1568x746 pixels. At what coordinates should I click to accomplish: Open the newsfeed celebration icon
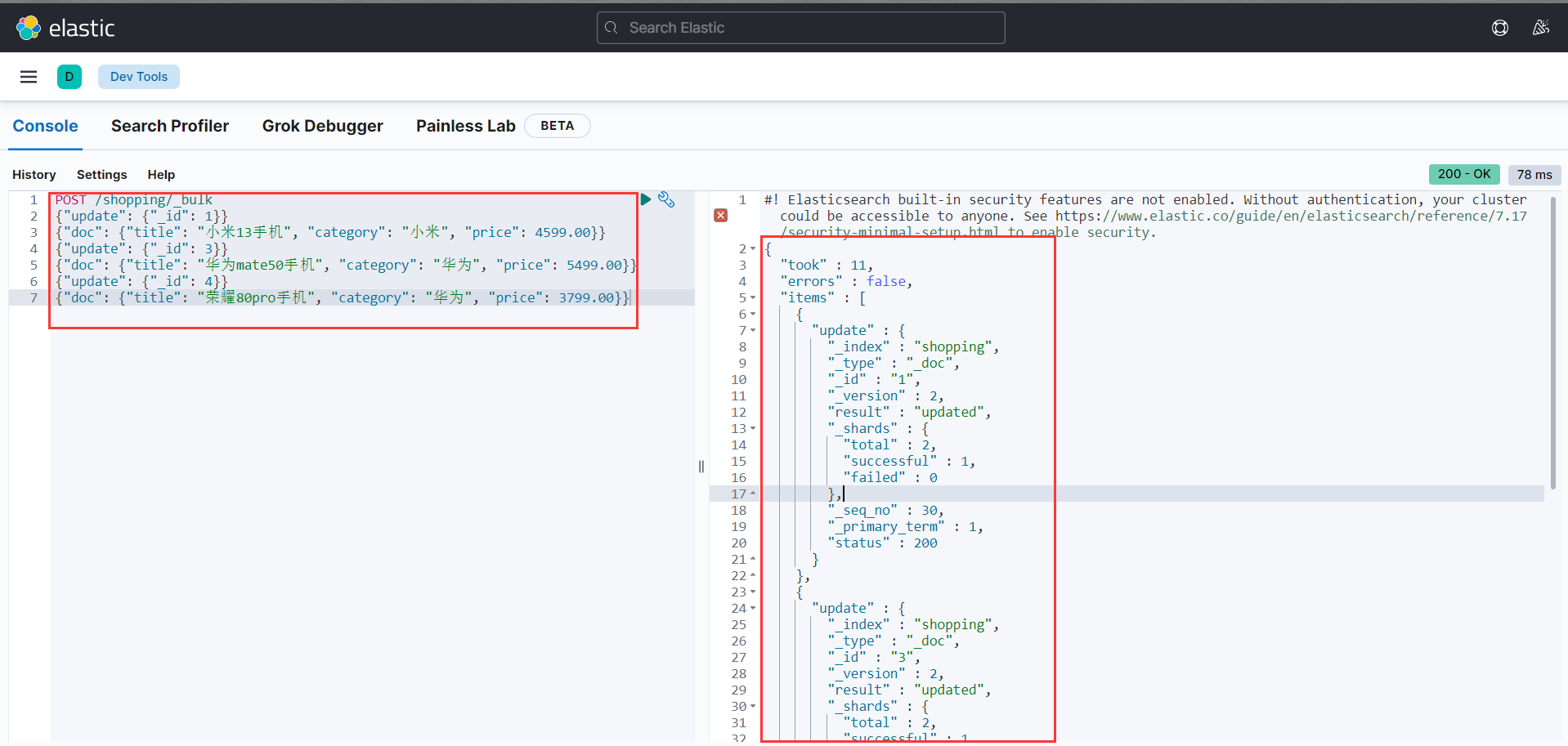[1541, 28]
